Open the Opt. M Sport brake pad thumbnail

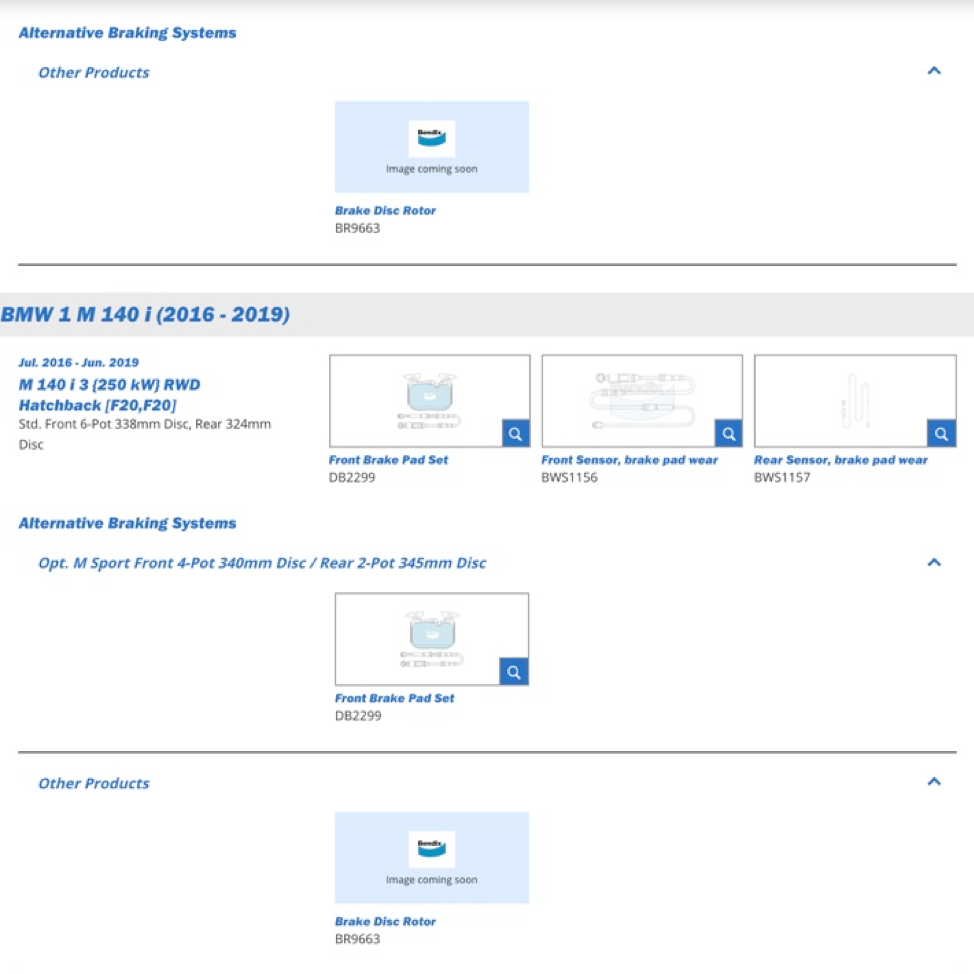432,639
